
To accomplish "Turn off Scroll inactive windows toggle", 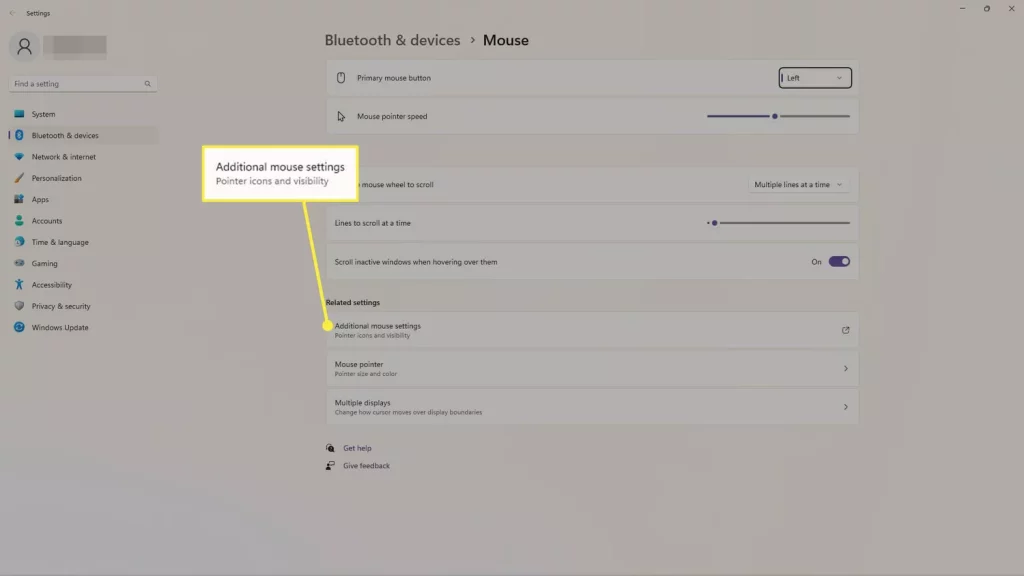I will tap(839, 262).
